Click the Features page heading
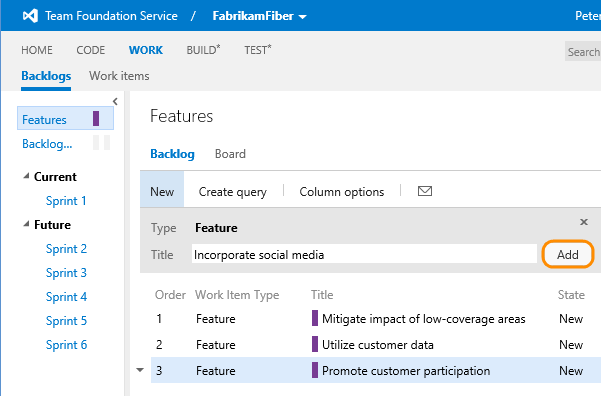 point(181,116)
